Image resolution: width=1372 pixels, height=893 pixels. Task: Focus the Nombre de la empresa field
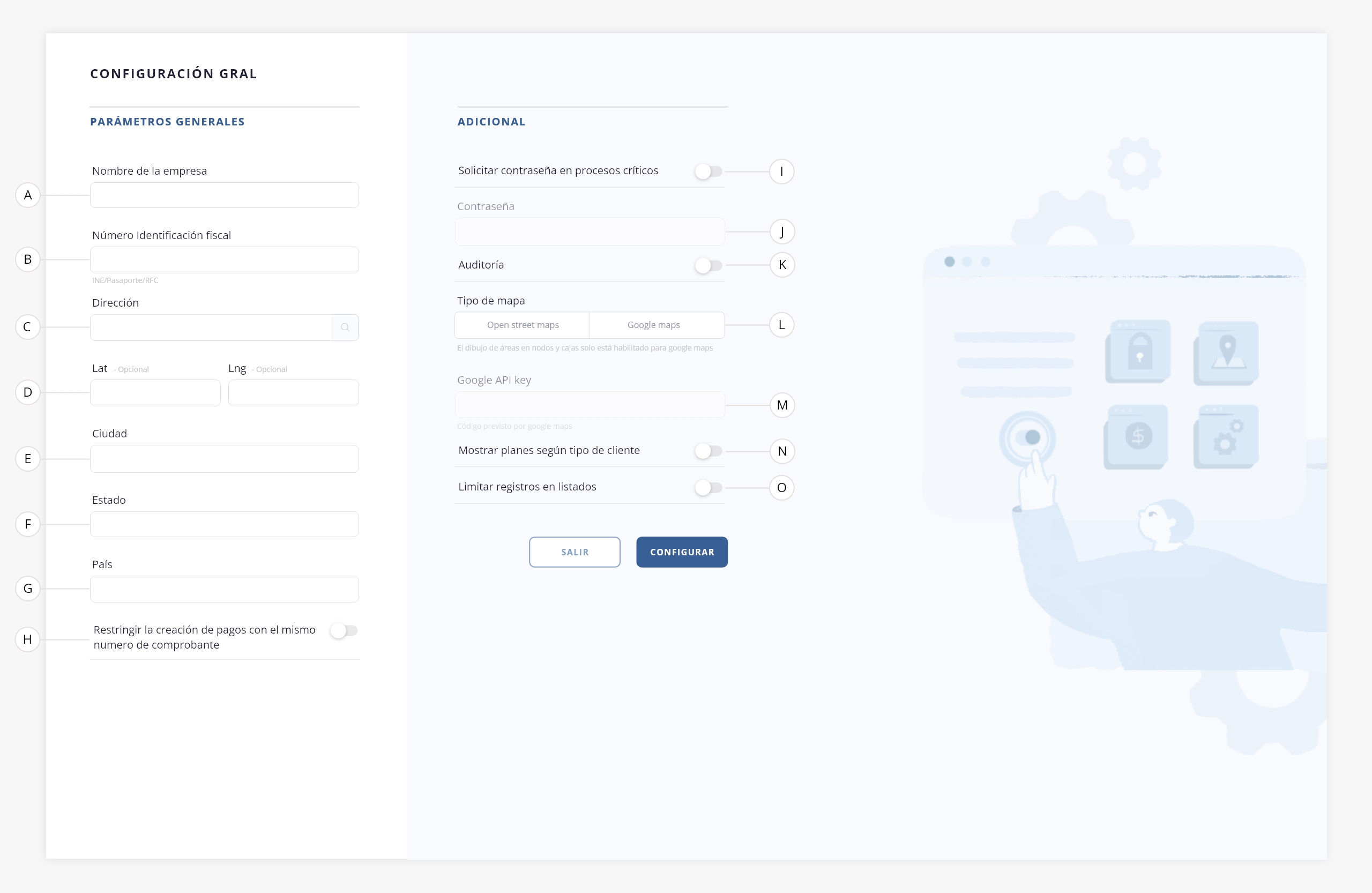tap(224, 196)
